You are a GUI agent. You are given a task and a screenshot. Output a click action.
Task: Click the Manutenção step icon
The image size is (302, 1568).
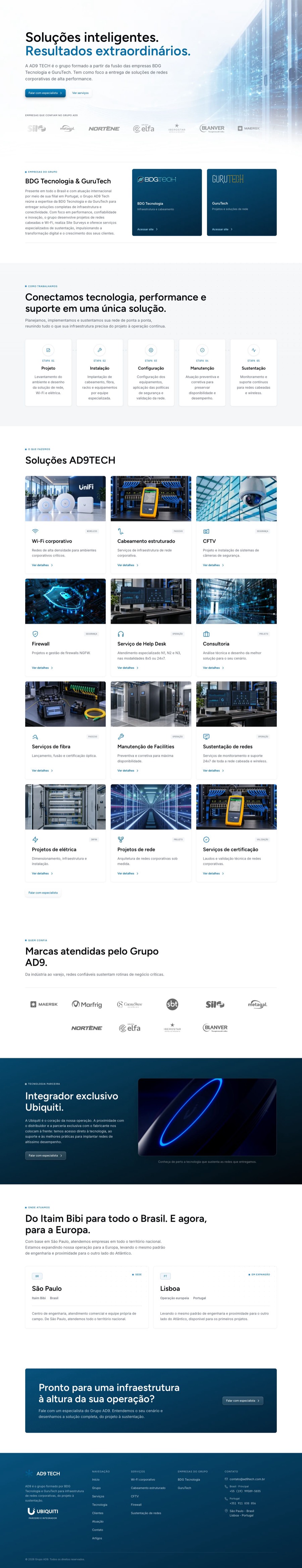coord(202,350)
